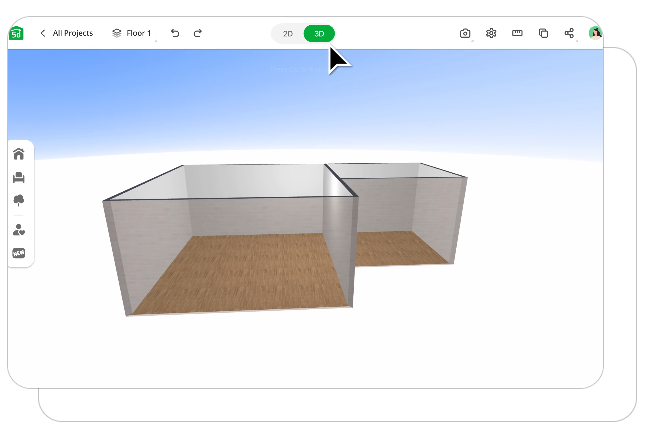The width and height of the screenshot is (656, 436).
Task: Open the construction house panel
Action: click(19, 154)
